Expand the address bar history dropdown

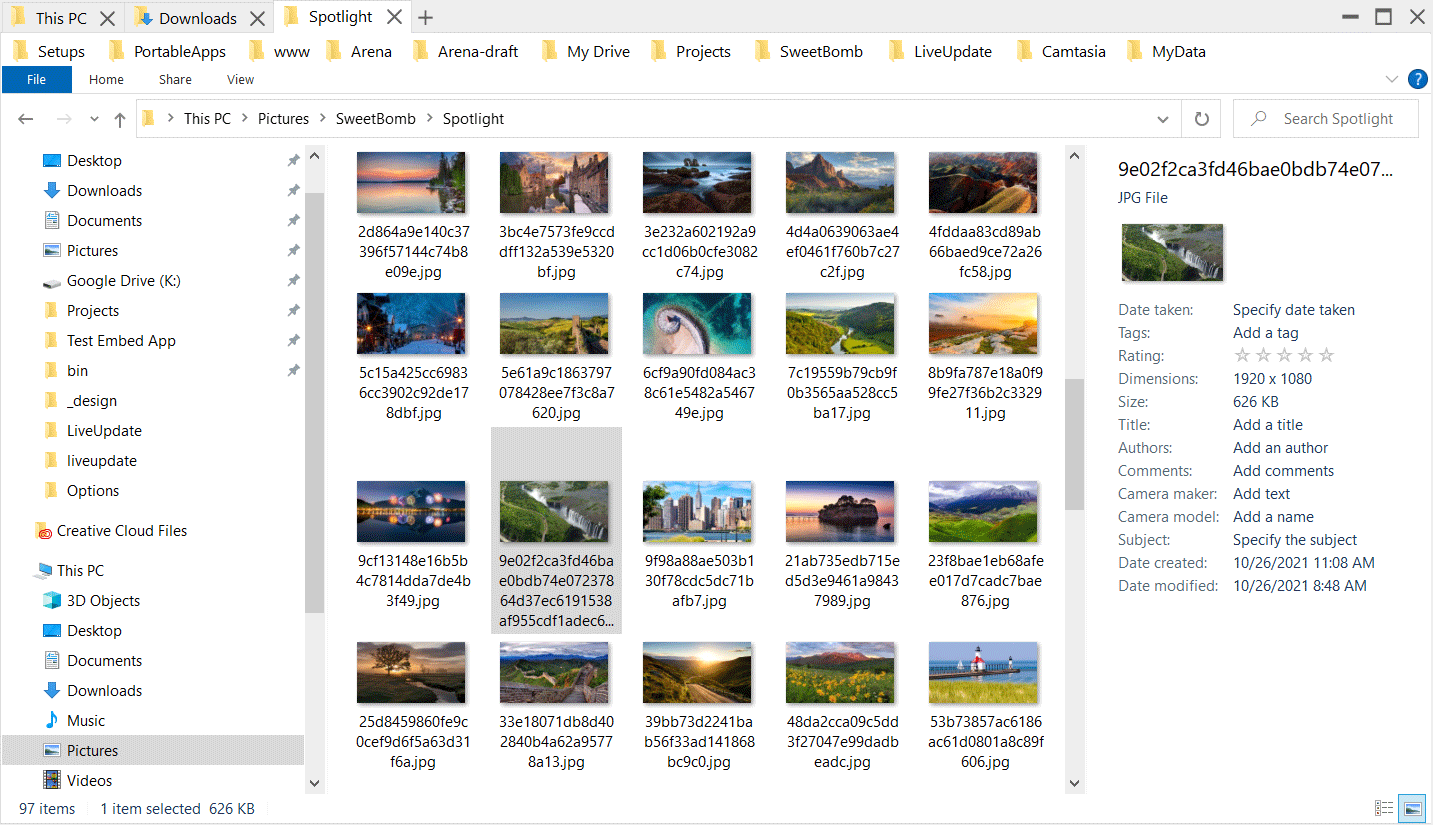point(1163,119)
